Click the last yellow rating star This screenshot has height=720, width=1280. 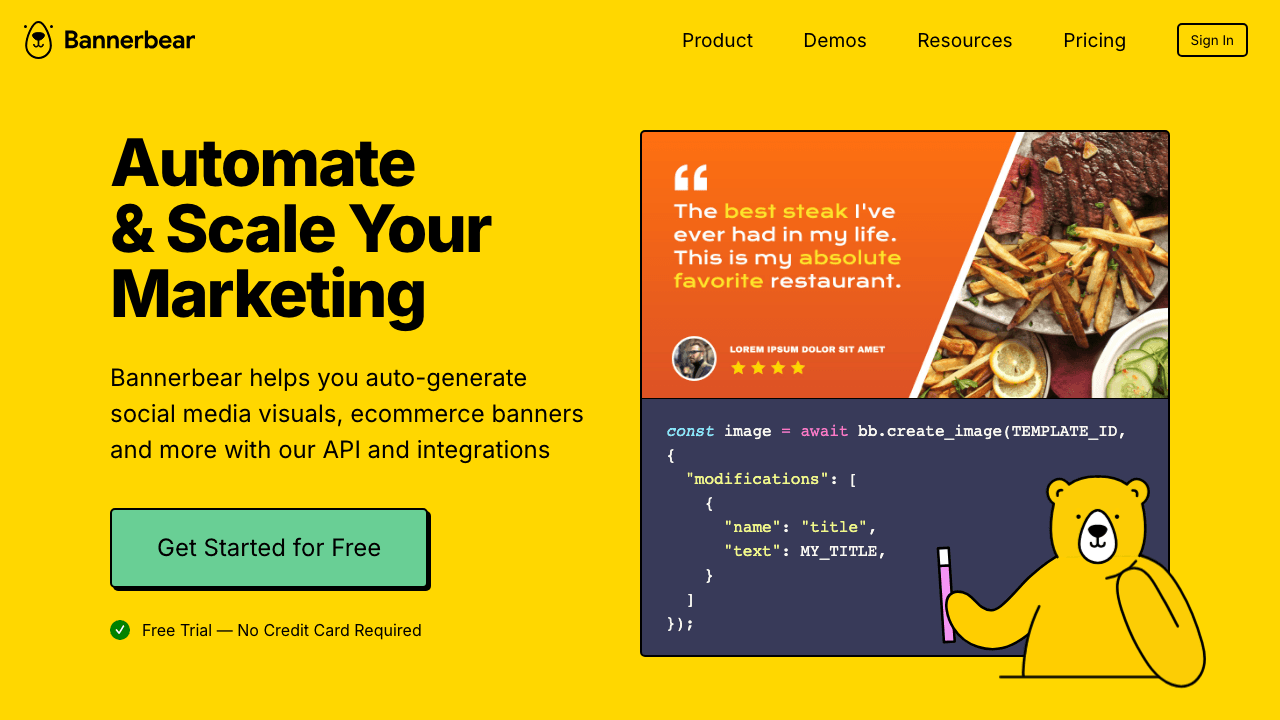(x=798, y=368)
